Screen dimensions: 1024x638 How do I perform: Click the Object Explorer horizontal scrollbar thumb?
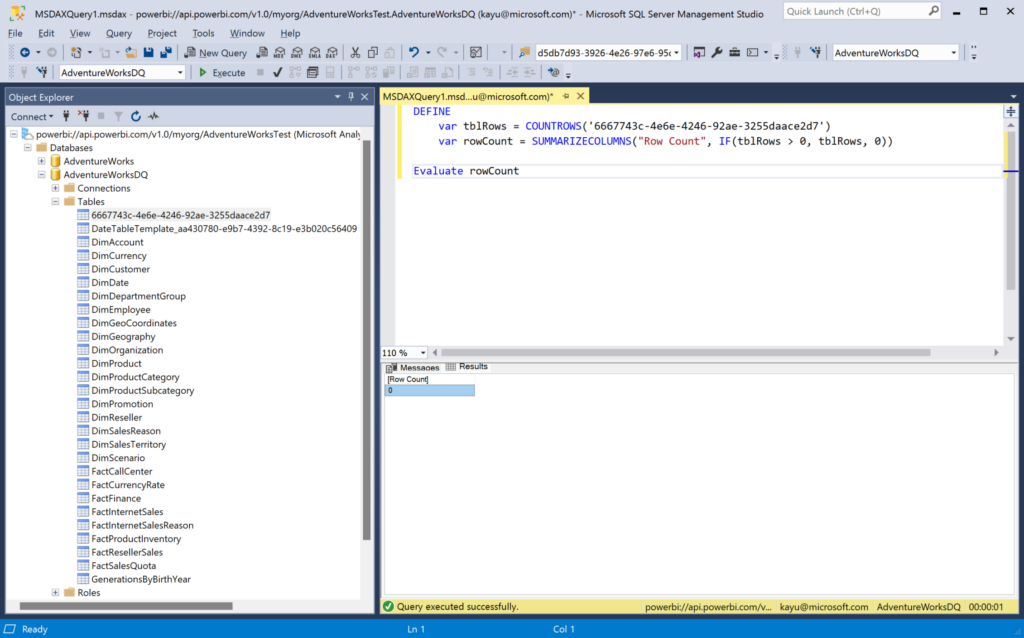pyautogui.click(x=126, y=606)
